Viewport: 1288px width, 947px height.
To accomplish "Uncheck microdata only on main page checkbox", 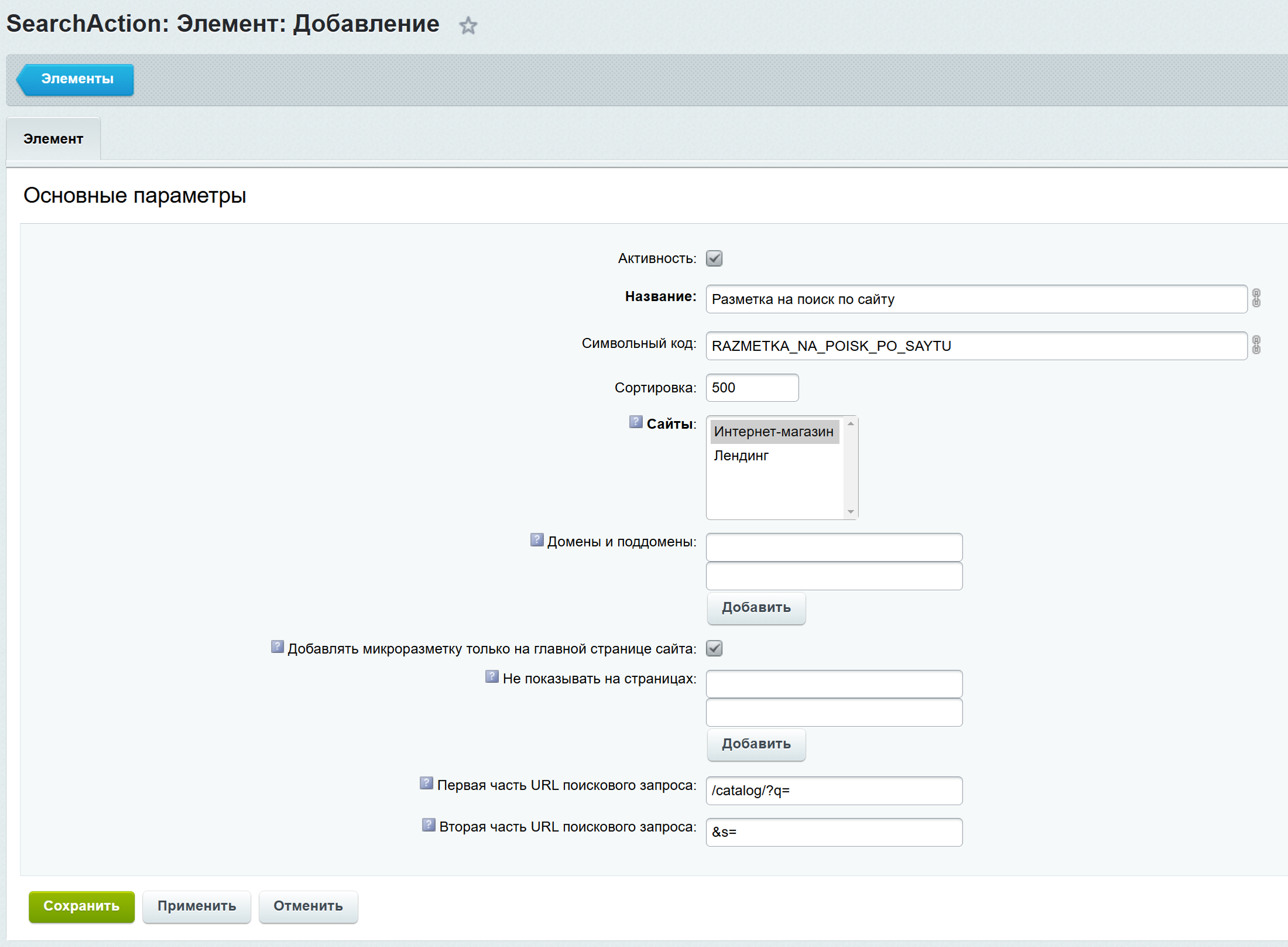I will coord(714,648).
